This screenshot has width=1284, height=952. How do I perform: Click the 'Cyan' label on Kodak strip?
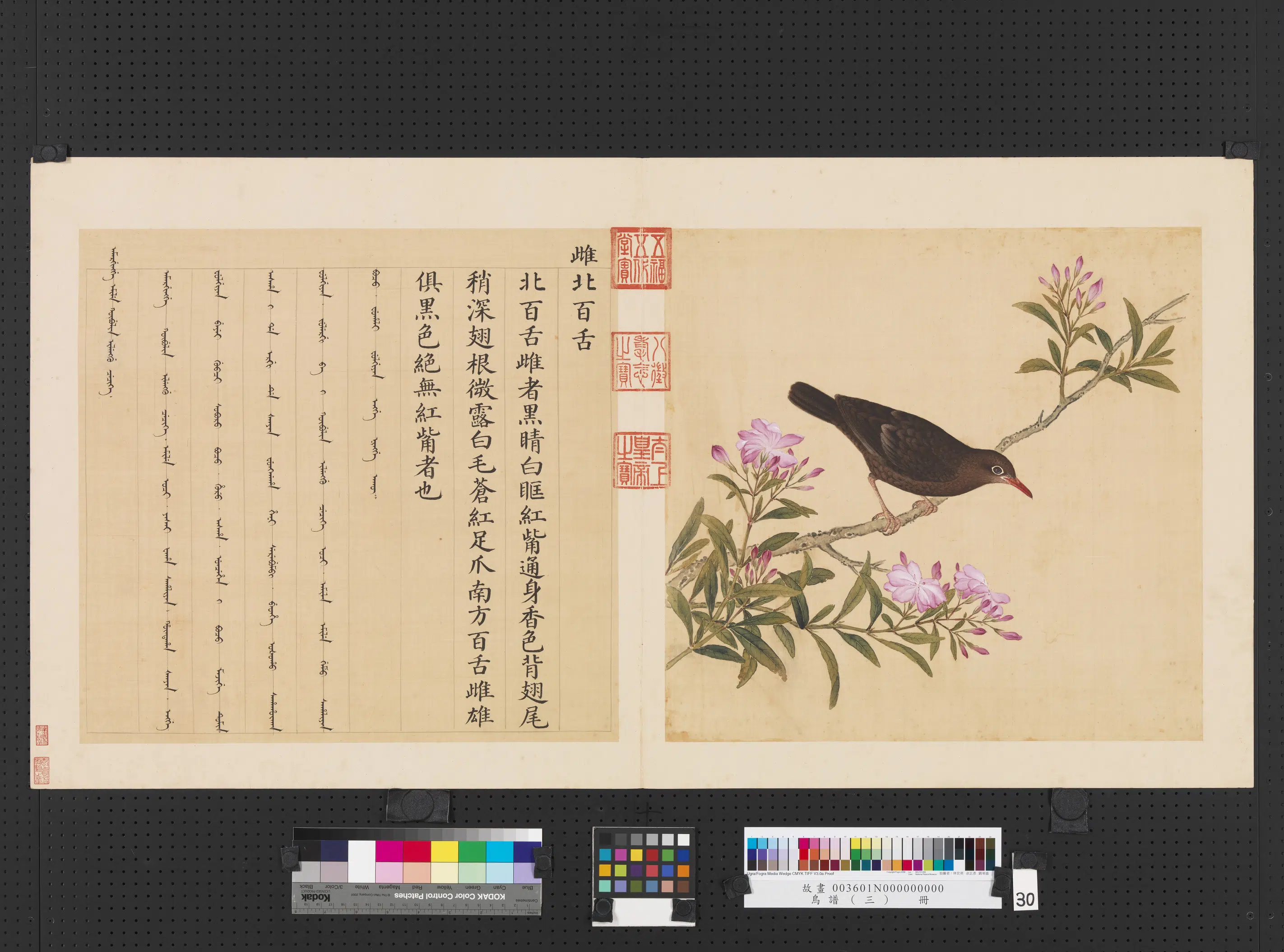click(499, 887)
